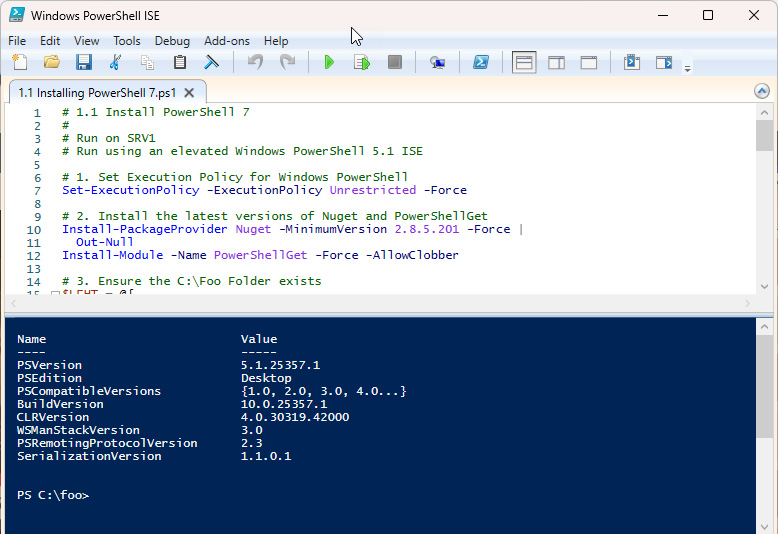Click the PS C:\foo> console prompt
The height and width of the screenshot is (534, 778).
(x=53, y=495)
